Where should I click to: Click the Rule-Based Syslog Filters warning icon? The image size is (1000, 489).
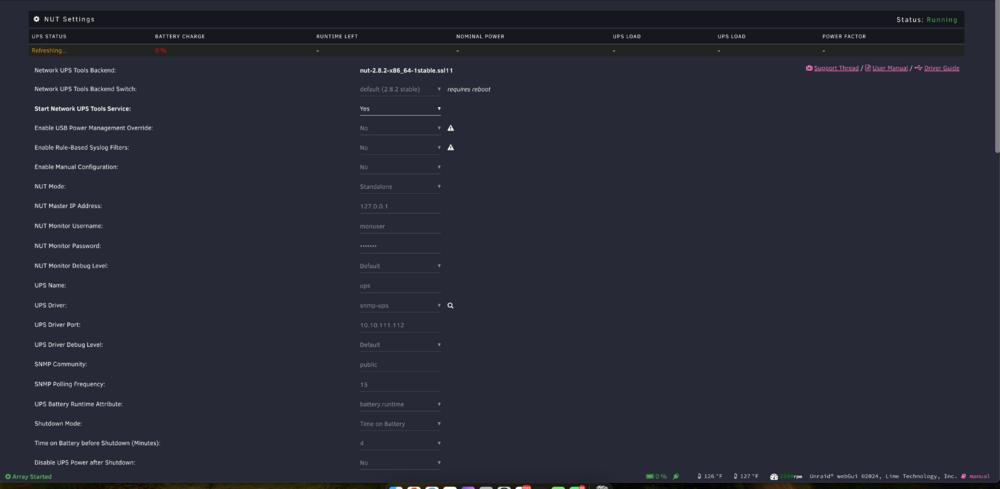click(450, 147)
